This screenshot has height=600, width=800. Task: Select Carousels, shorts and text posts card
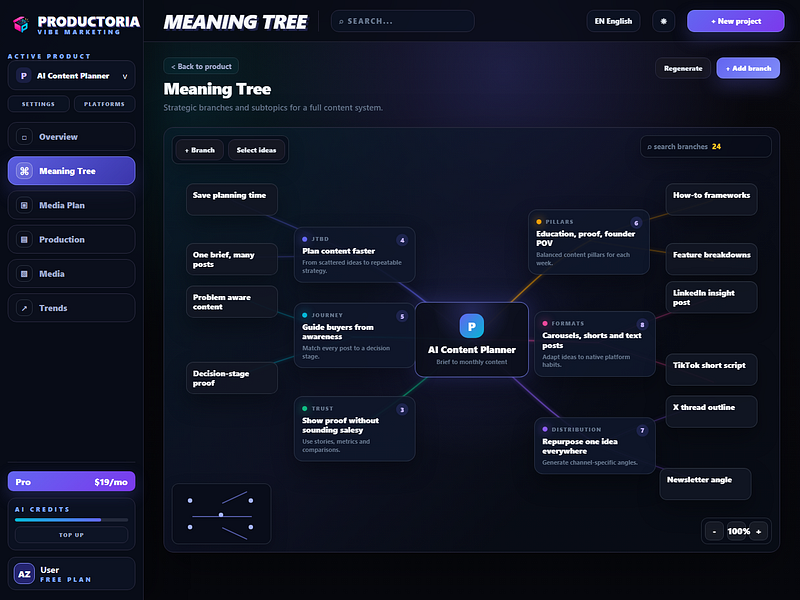[x=595, y=344]
